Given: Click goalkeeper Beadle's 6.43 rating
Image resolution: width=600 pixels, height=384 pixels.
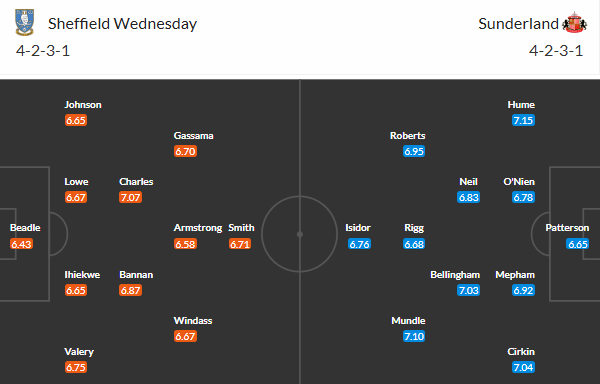Looking at the screenshot, I should click(21, 244).
